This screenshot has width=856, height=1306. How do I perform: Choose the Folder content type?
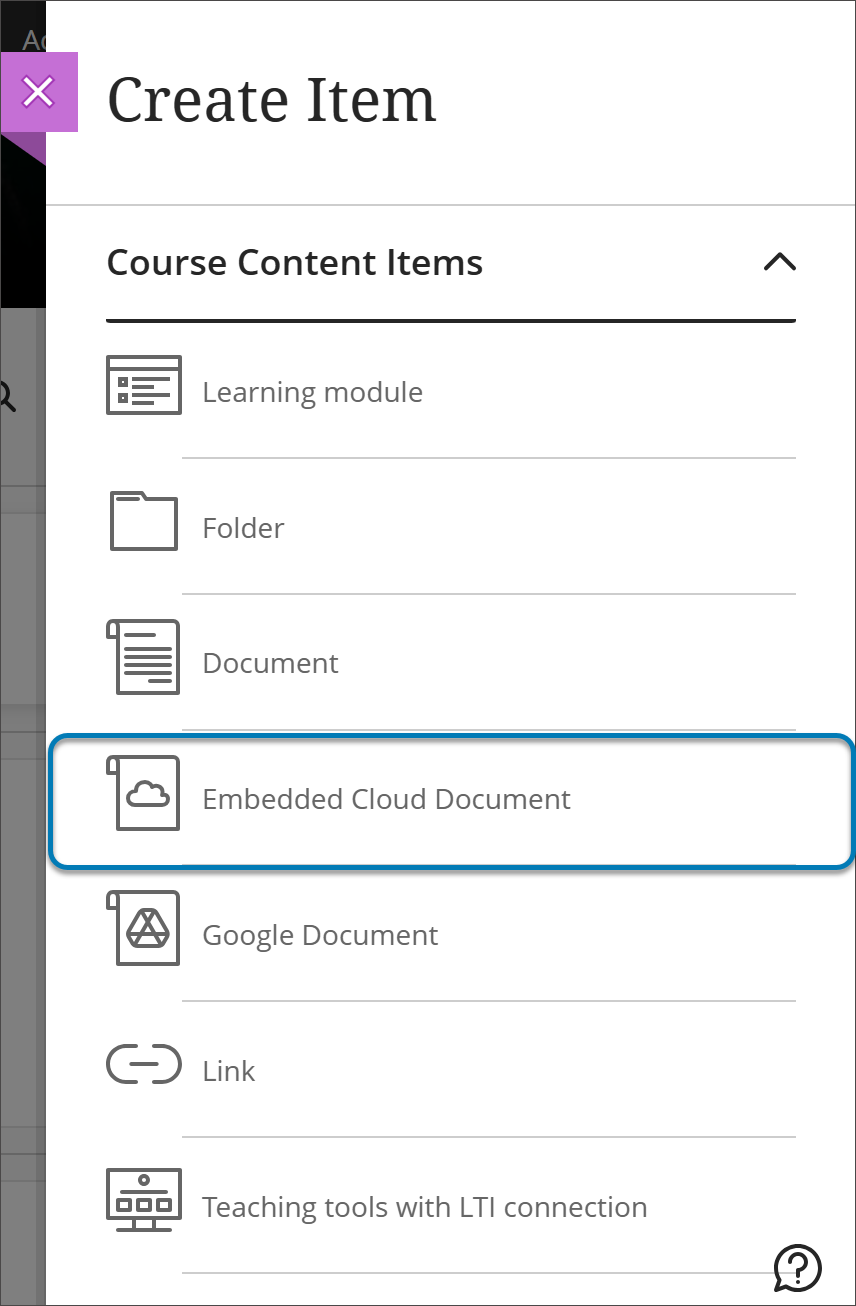coord(242,527)
